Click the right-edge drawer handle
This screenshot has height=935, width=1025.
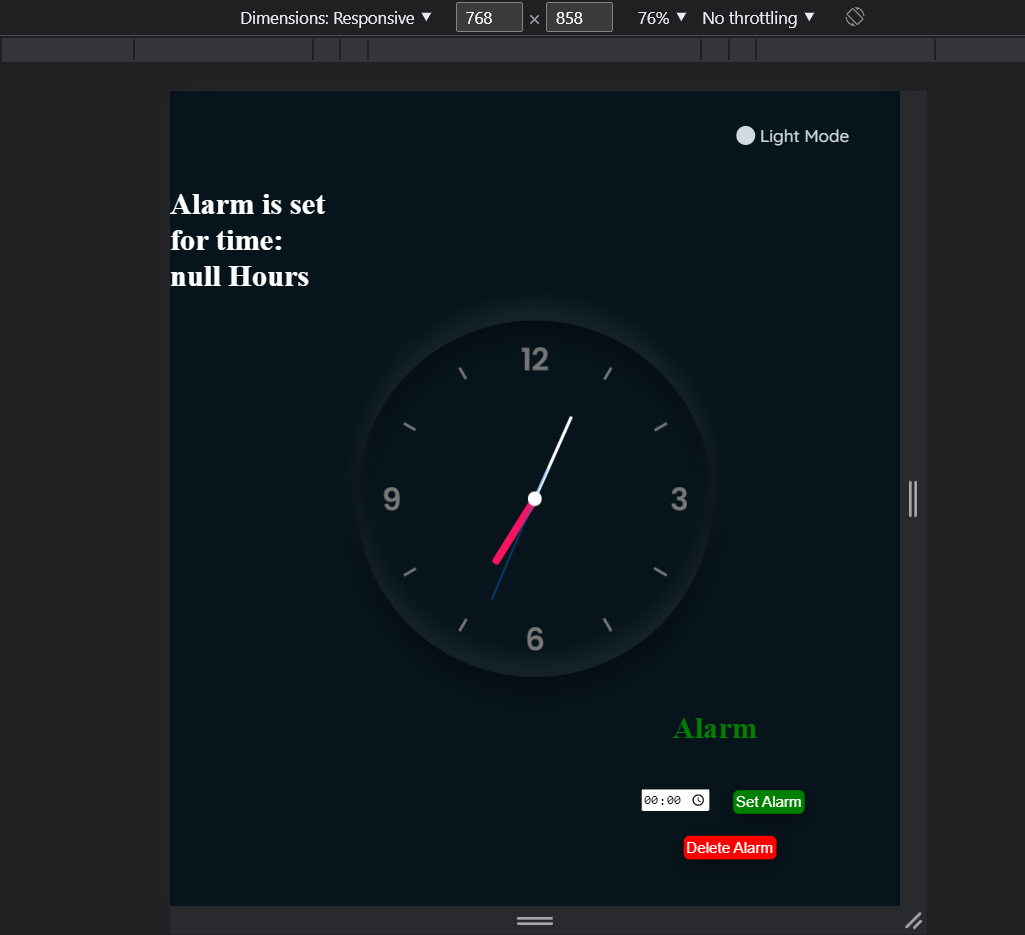click(913, 500)
